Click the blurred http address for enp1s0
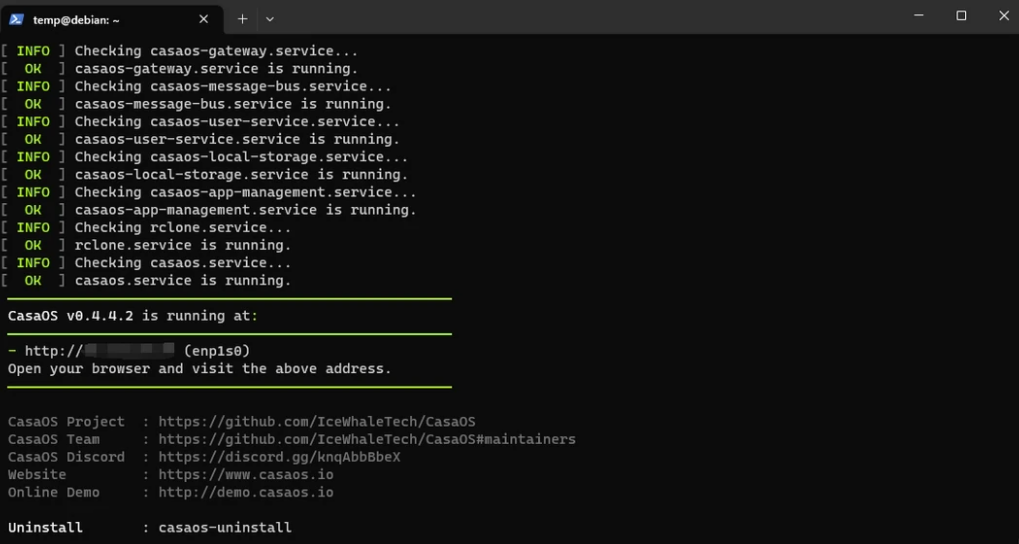 click(99, 351)
